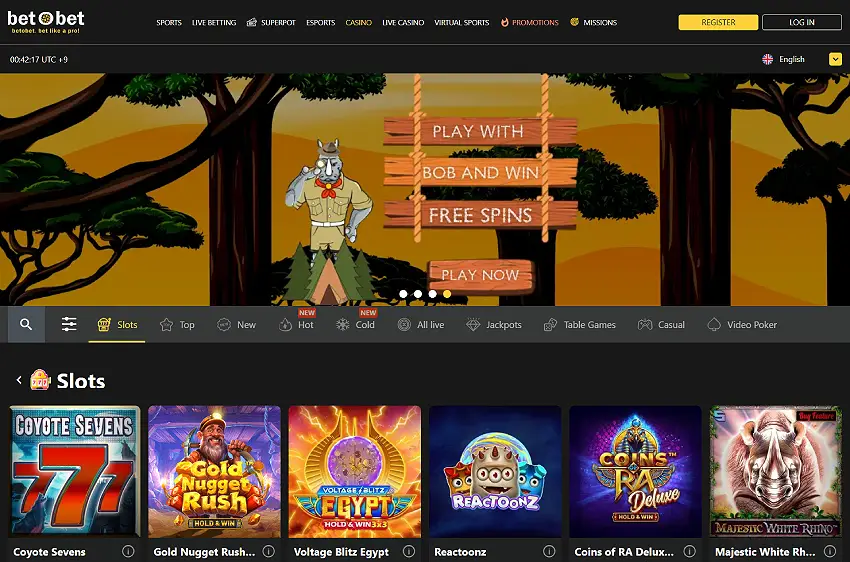Image resolution: width=850 pixels, height=562 pixels.
Task: Click info icon for Voltage Blitz Egypt
Action: [408, 551]
